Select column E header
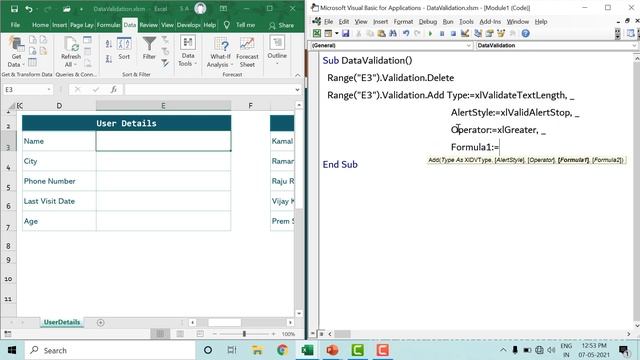The height and width of the screenshot is (360, 640). (x=163, y=106)
